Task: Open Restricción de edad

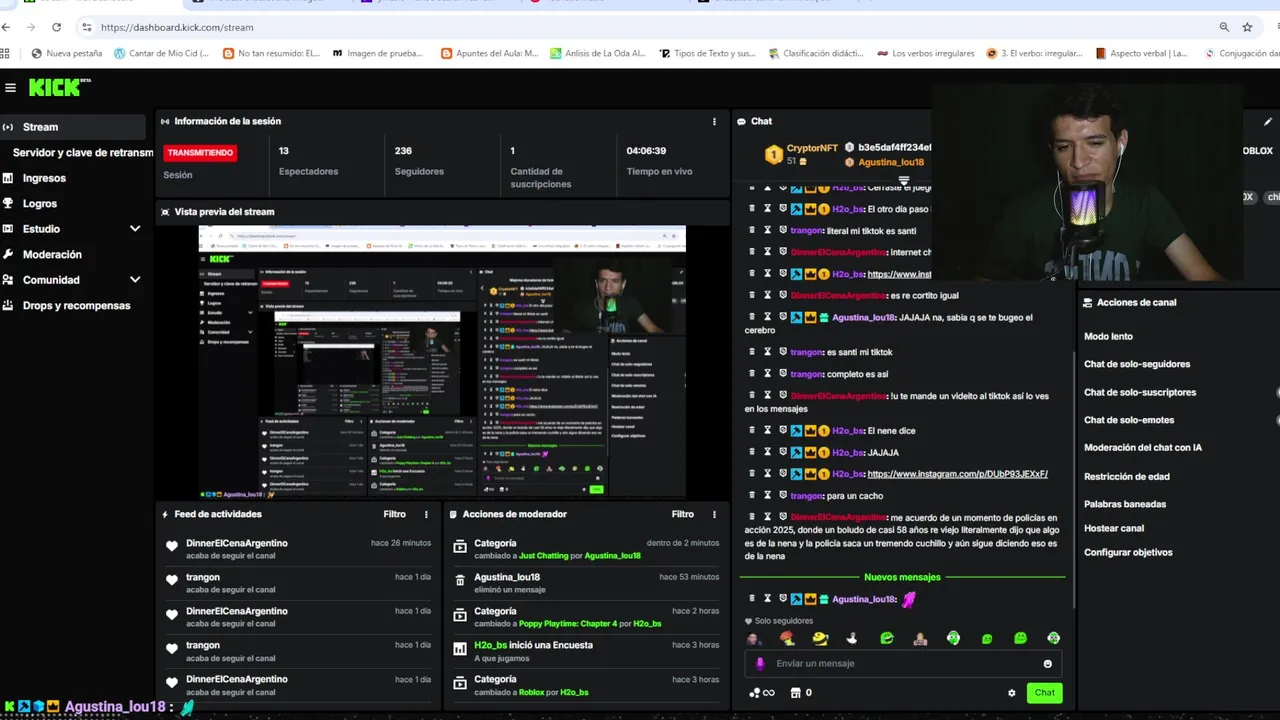Action: [1127, 476]
